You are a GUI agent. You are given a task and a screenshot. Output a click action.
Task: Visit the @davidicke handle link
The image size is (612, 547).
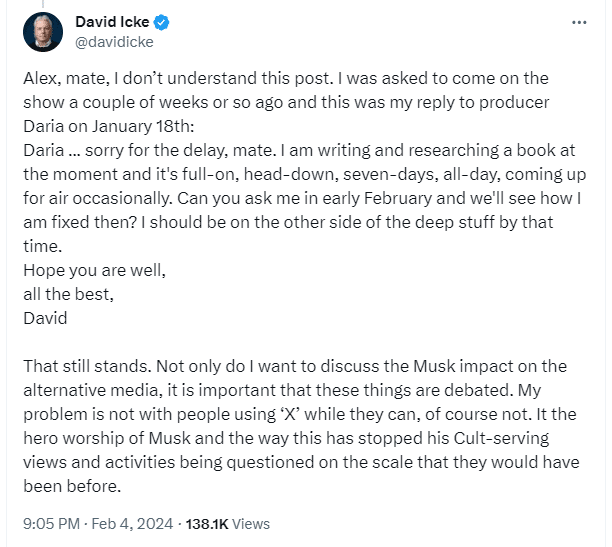(x=114, y=42)
